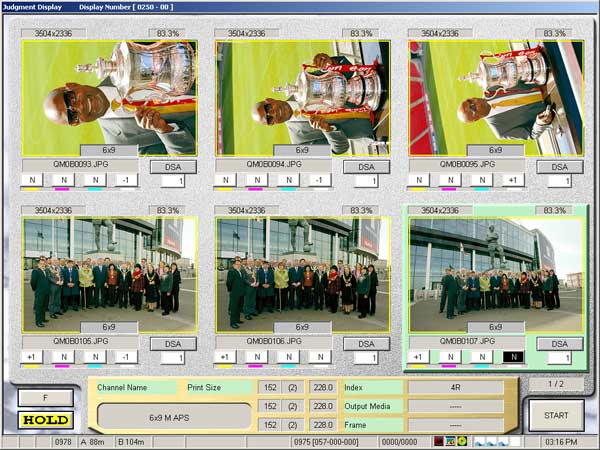Click print count field of QM0B0095.JPG
The width and height of the screenshot is (600, 450).
(559, 181)
